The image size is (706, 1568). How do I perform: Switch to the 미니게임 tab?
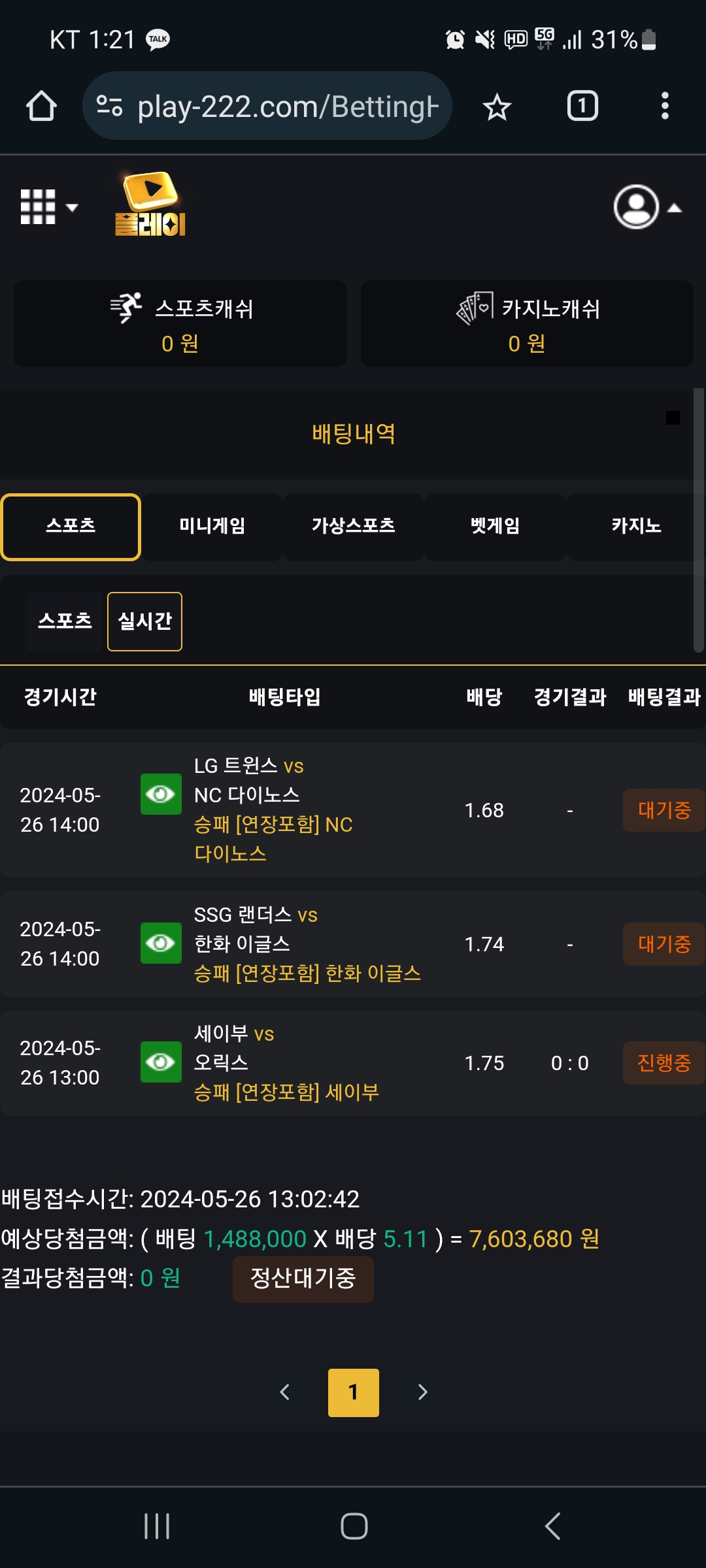click(212, 527)
